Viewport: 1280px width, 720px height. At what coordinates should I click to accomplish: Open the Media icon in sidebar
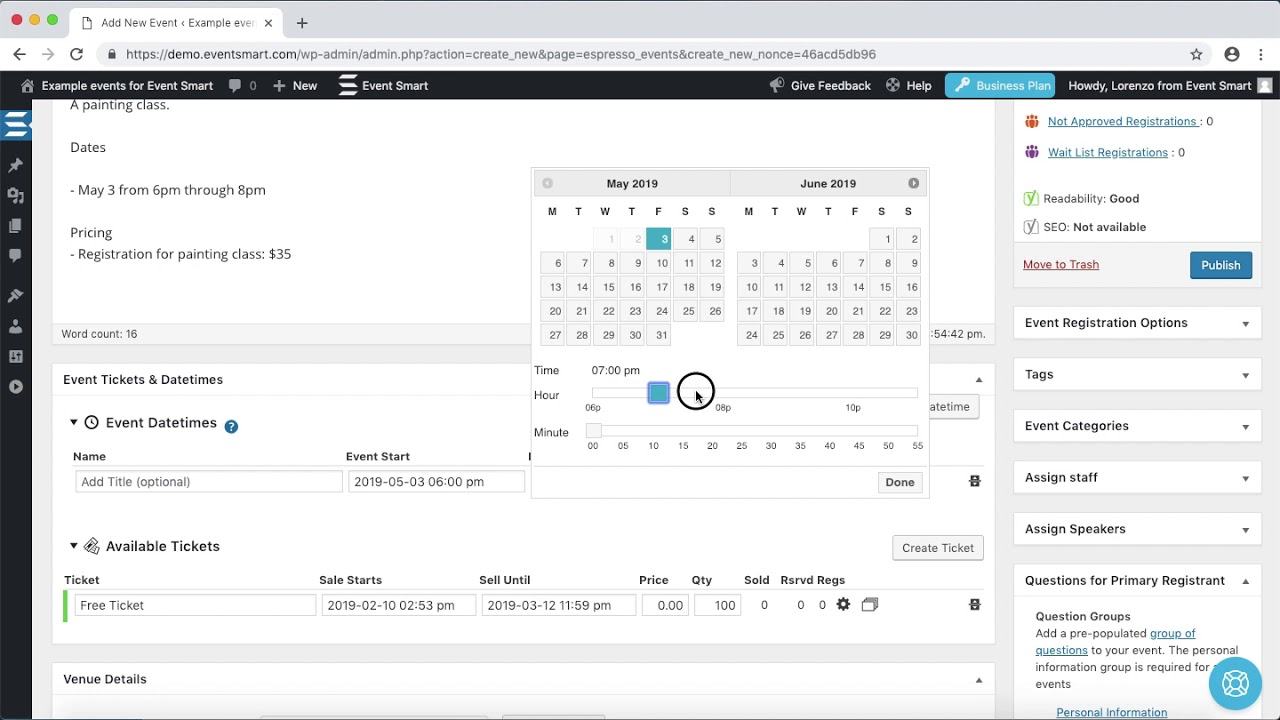[15, 196]
